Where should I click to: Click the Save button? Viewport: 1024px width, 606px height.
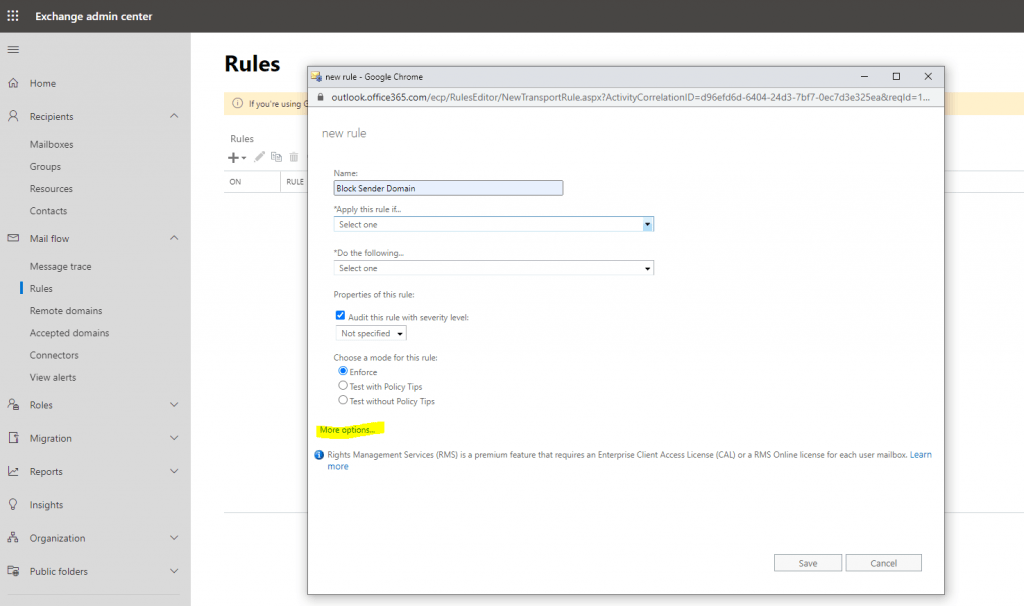808,563
